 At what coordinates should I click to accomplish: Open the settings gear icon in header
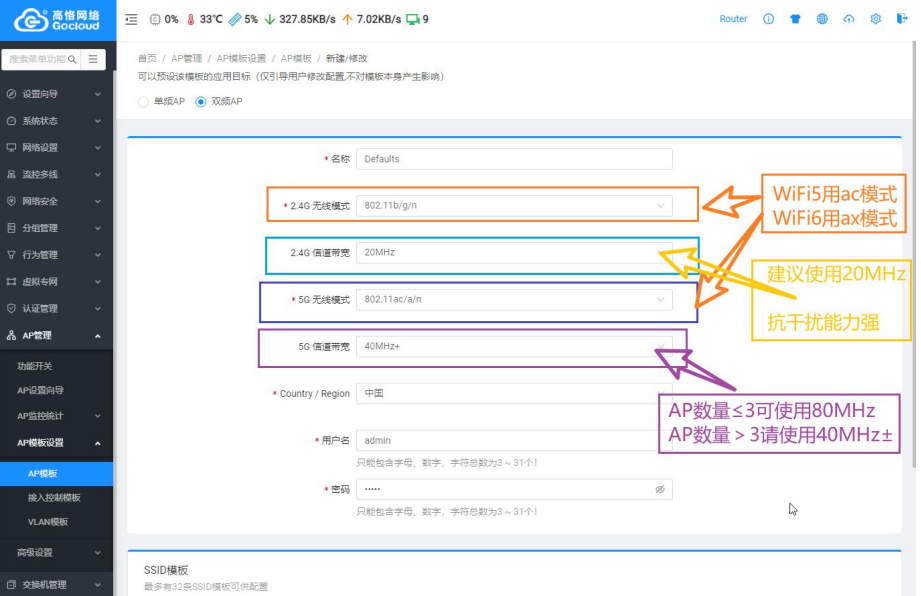875,19
